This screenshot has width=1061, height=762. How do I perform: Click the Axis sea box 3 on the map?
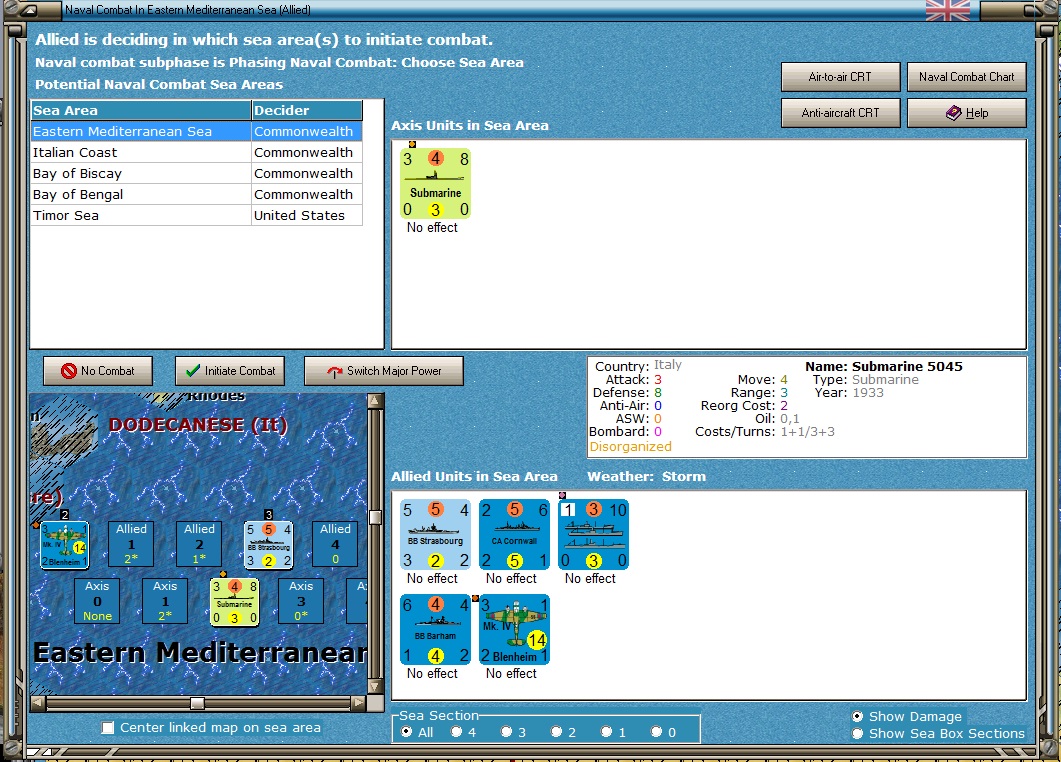point(301,600)
